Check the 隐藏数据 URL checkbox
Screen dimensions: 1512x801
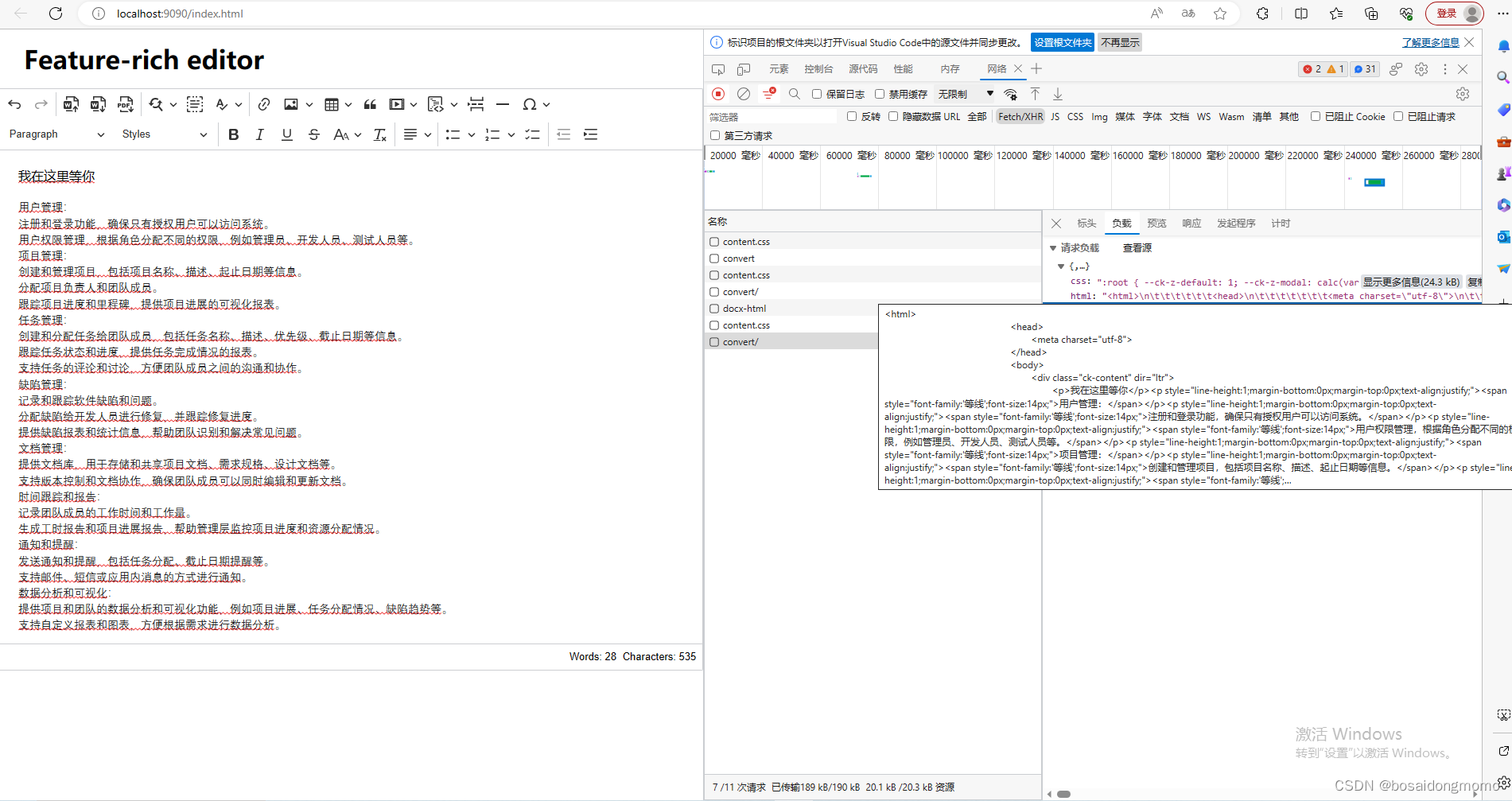(x=893, y=116)
